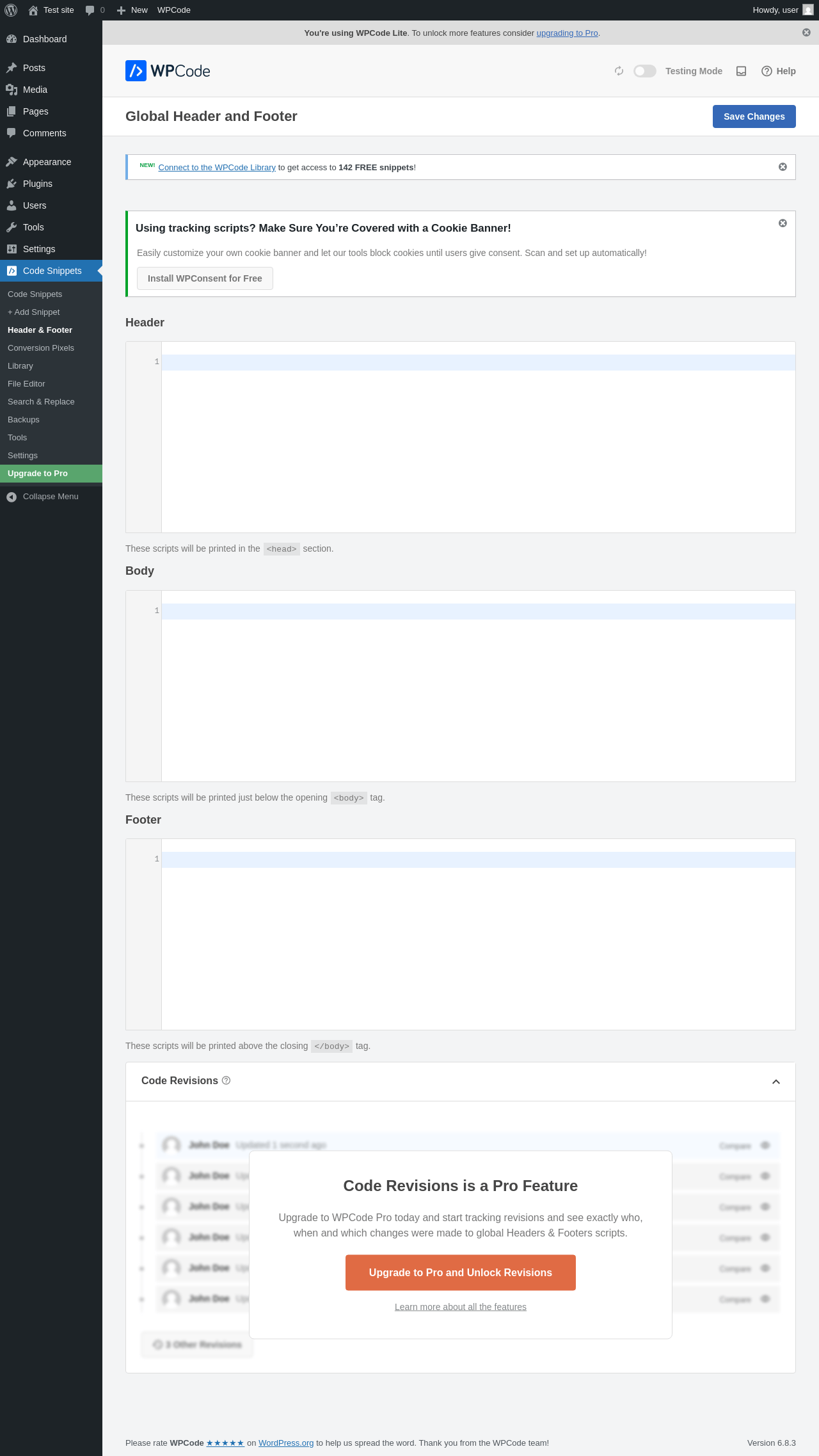The image size is (819, 1456).
Task: Open Code Snippets top-level menu
Action: click(51, 271)
